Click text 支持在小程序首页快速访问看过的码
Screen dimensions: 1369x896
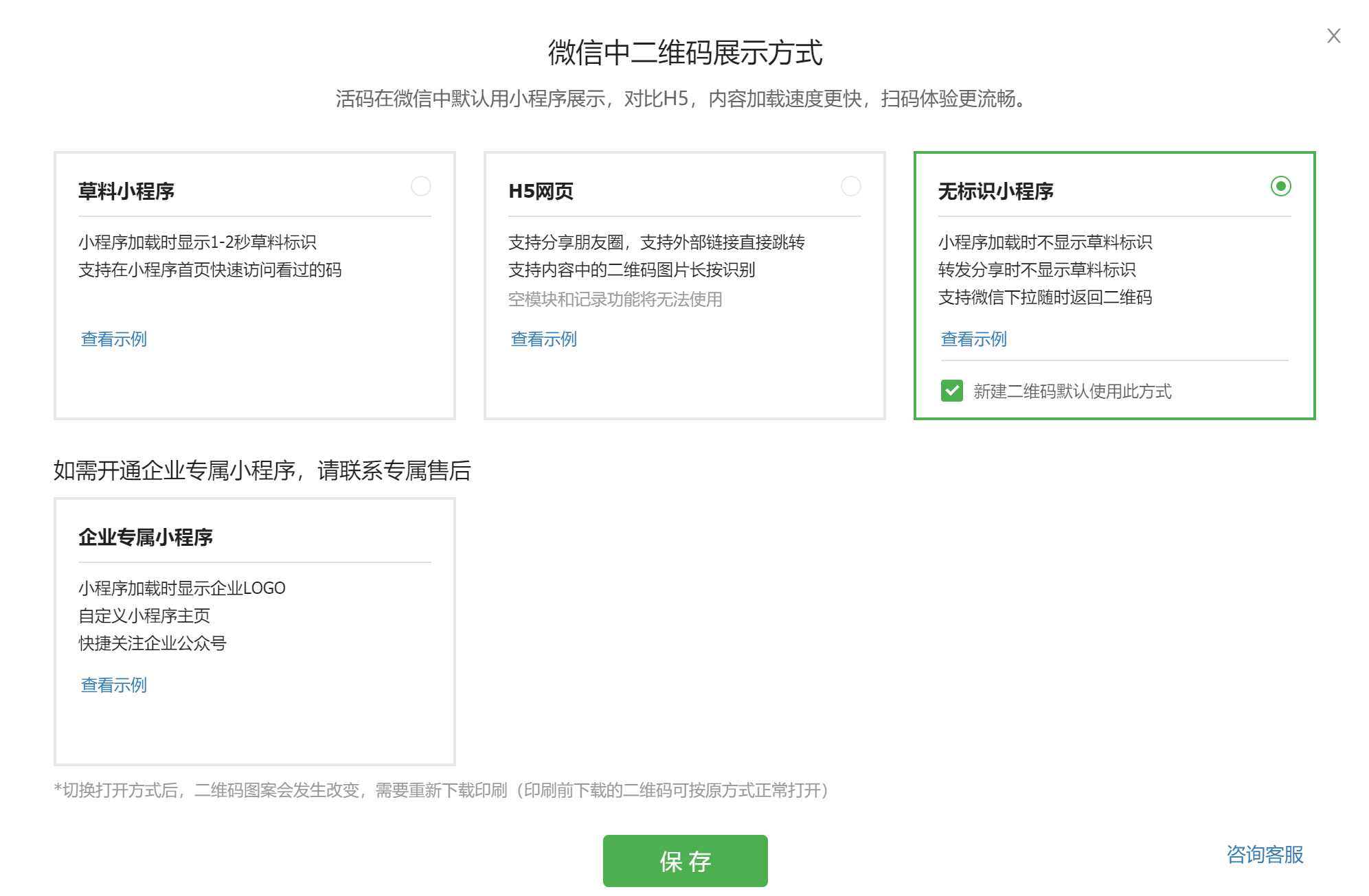(x=210, y=270)
